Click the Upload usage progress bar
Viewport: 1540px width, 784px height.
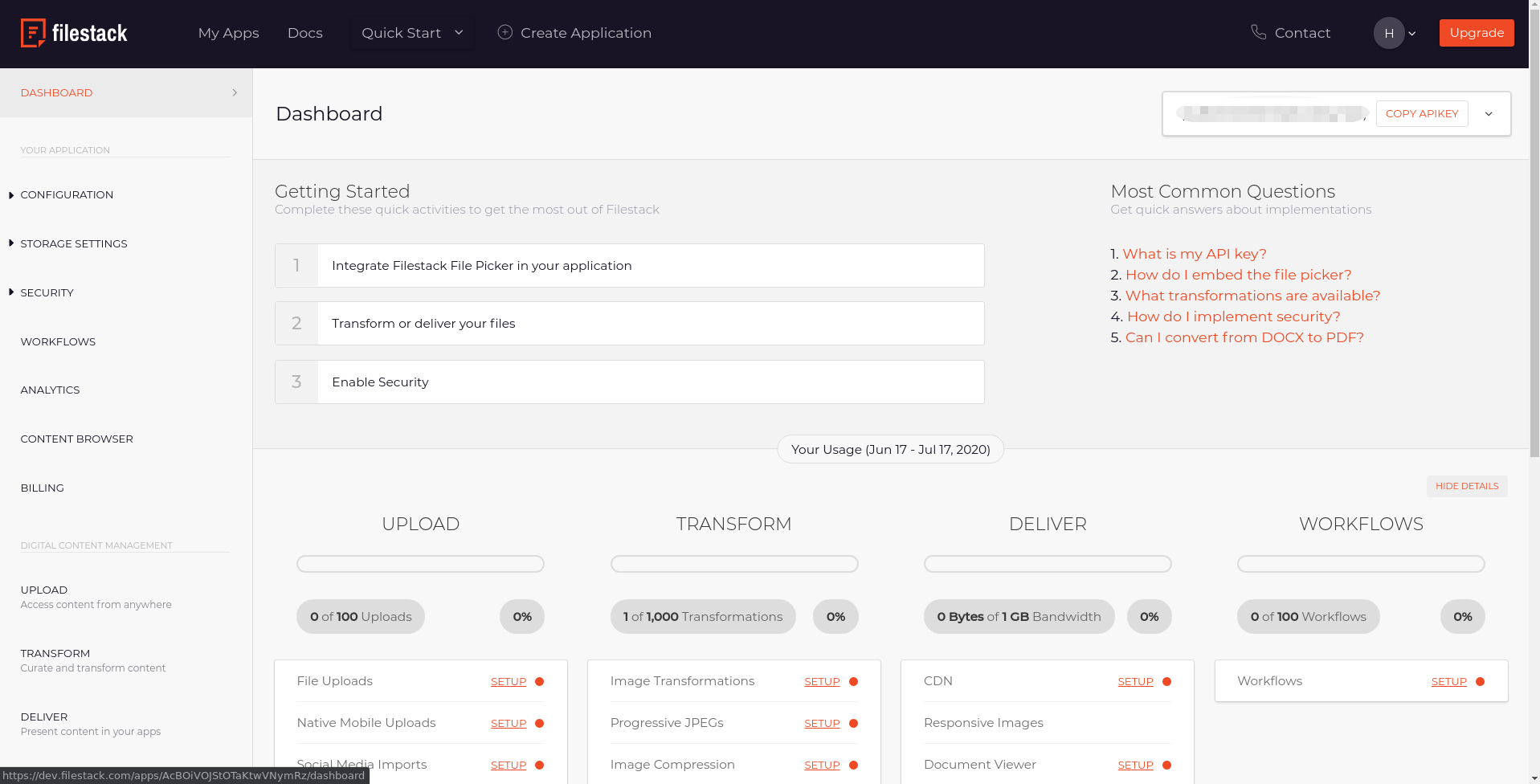(420, 564)
